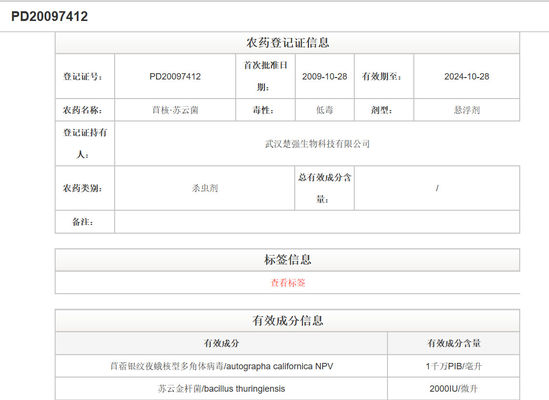Click the pesticide category 杀虫剂 cell
Image resolution: width=549 pixels, height=400 pixels.
coord(205,188)
